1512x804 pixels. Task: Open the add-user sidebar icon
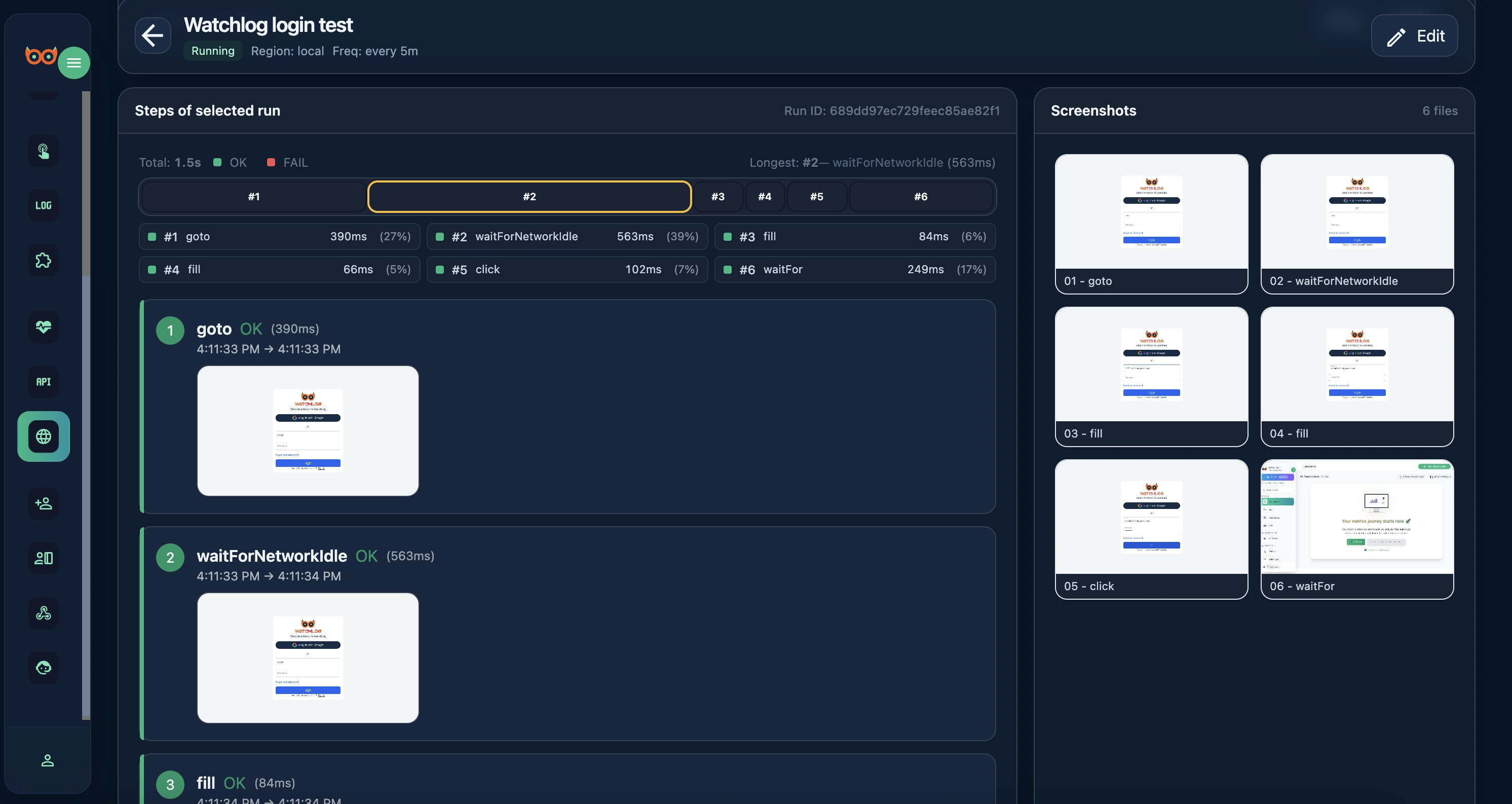(44, 503)
